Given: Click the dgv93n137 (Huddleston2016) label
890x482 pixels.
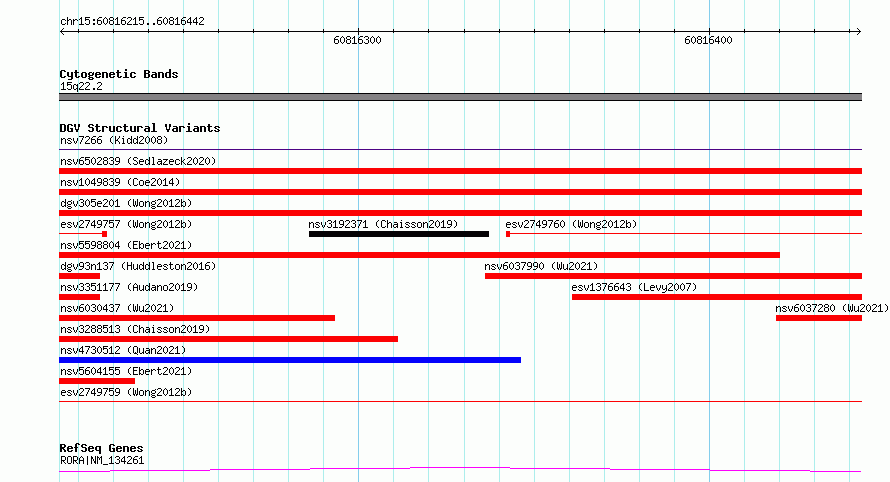Looking at the screenshot, I should (138, 266).
